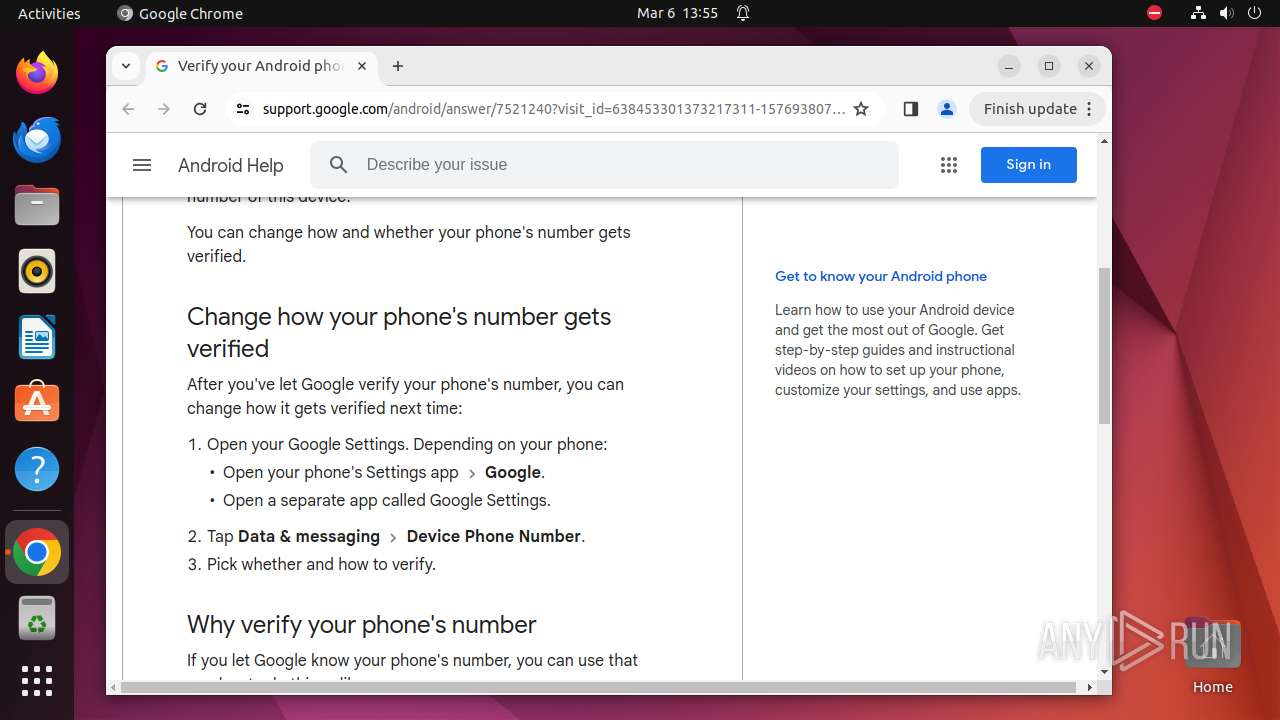Open the Finish update menu

click(x=1037, y=109)
